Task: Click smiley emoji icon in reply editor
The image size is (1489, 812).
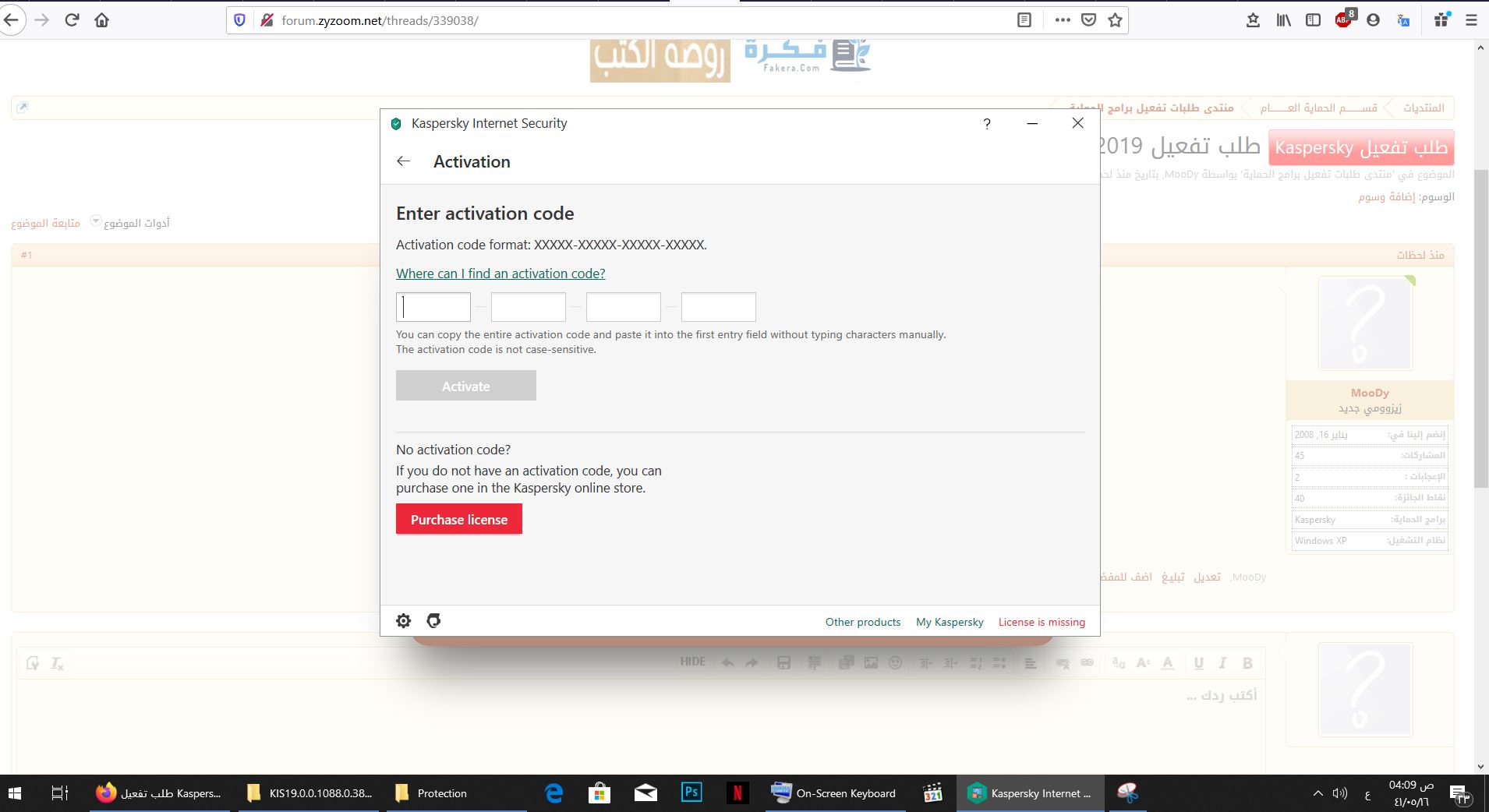Action: click(x=896, y=663)
